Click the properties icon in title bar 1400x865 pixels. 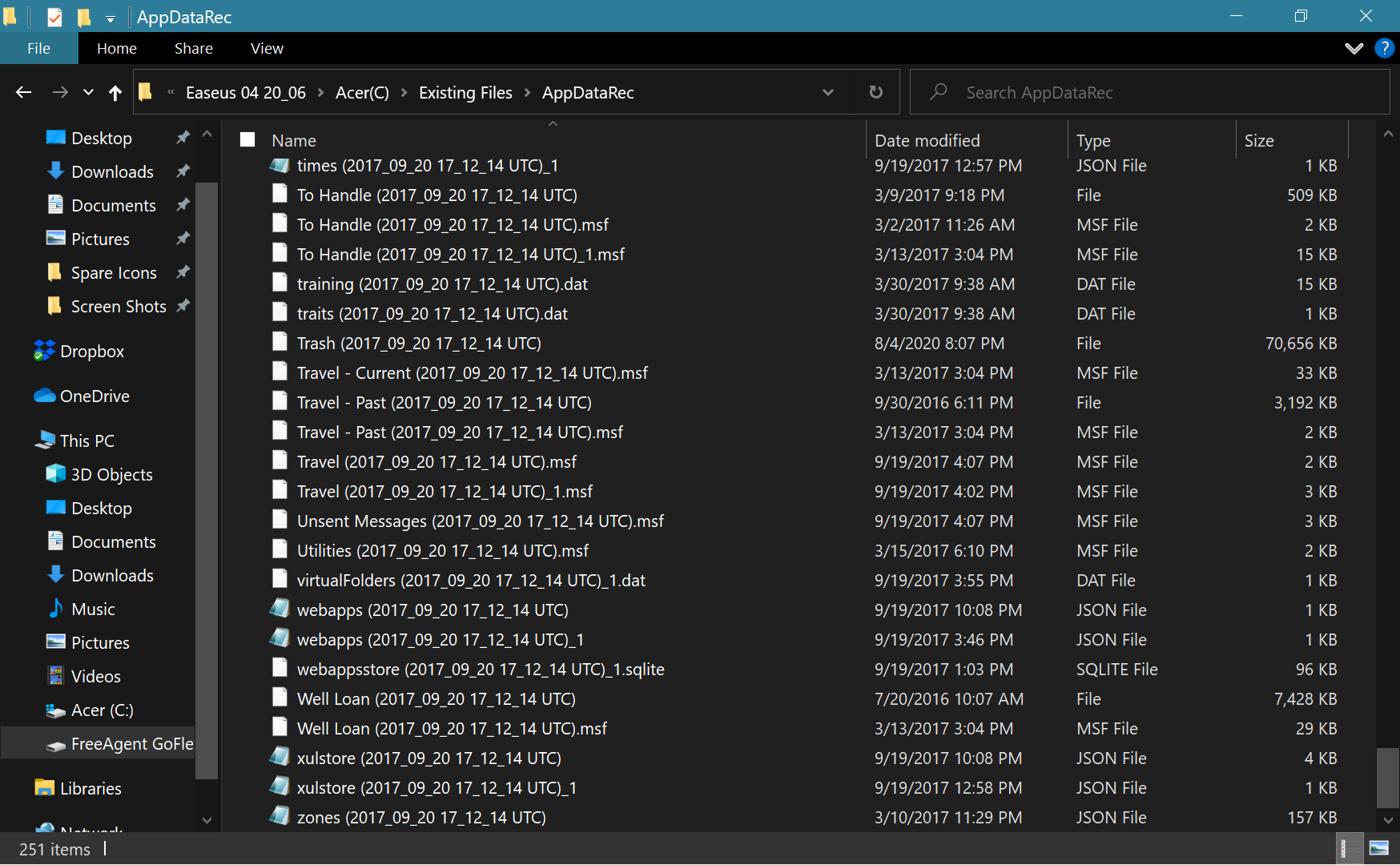coord(54,17)
